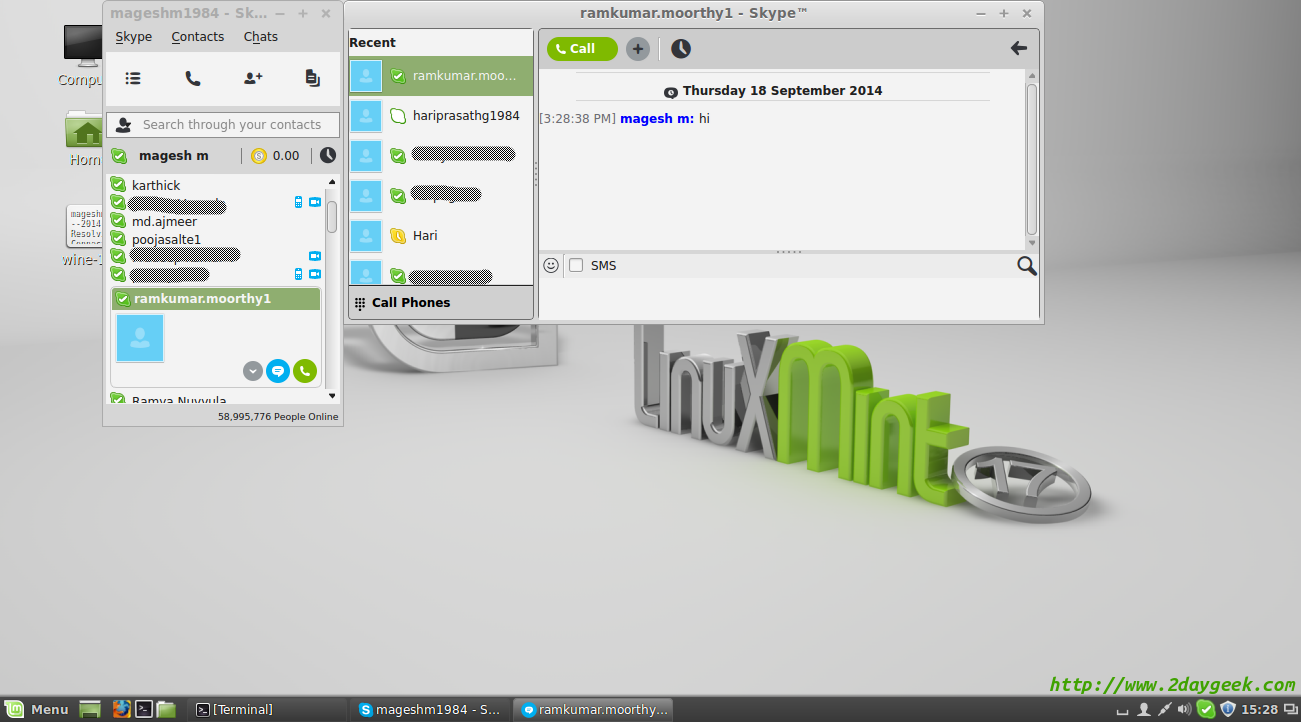
Task: Click the dial pad phone icon
Action: (193, 78)
